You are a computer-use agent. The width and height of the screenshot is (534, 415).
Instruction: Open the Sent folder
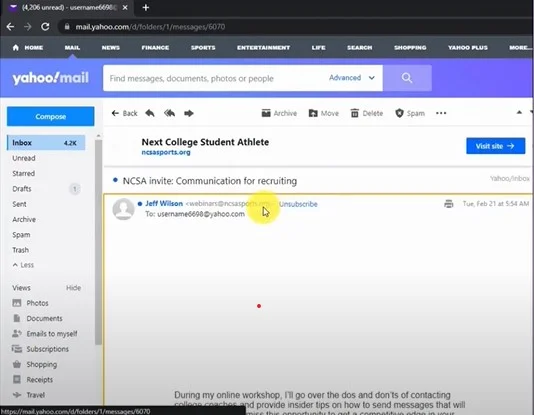point(19,204)
